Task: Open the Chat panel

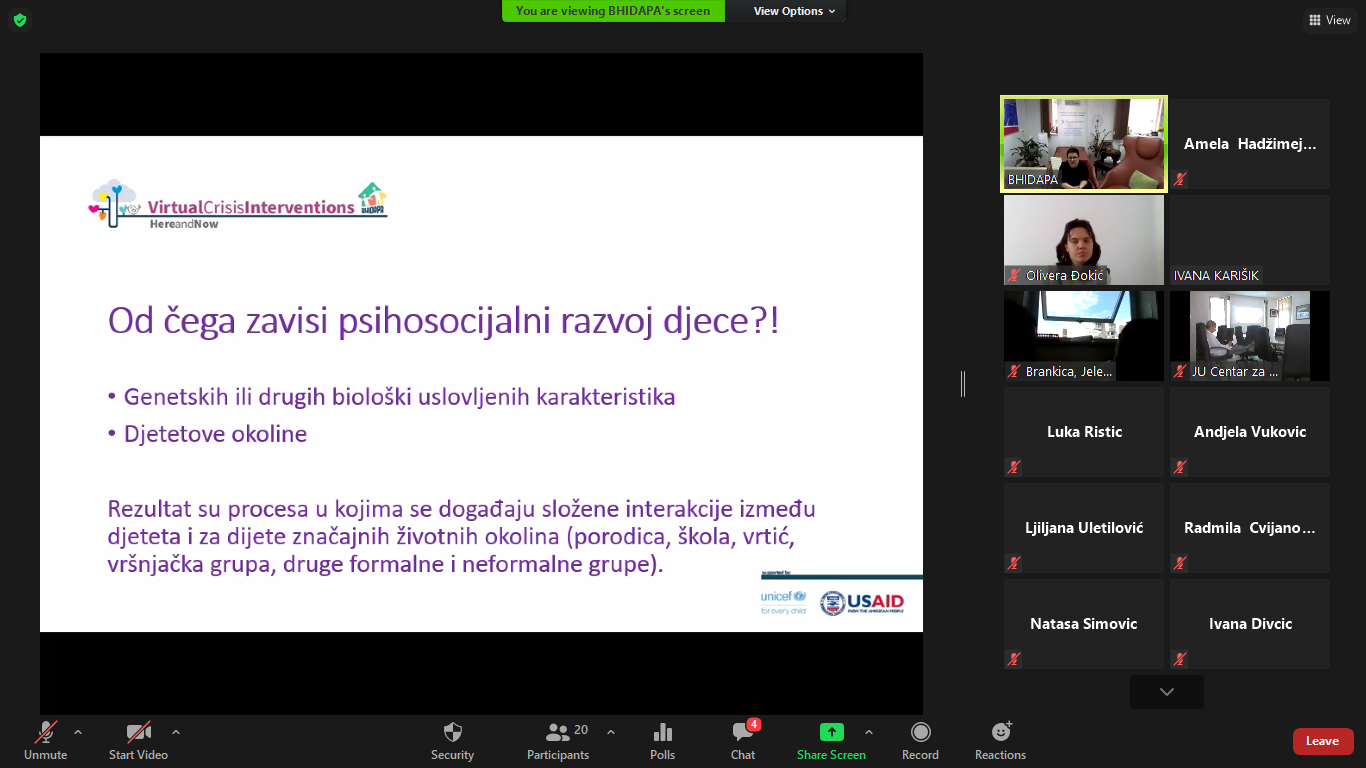Action: (742, 733)
